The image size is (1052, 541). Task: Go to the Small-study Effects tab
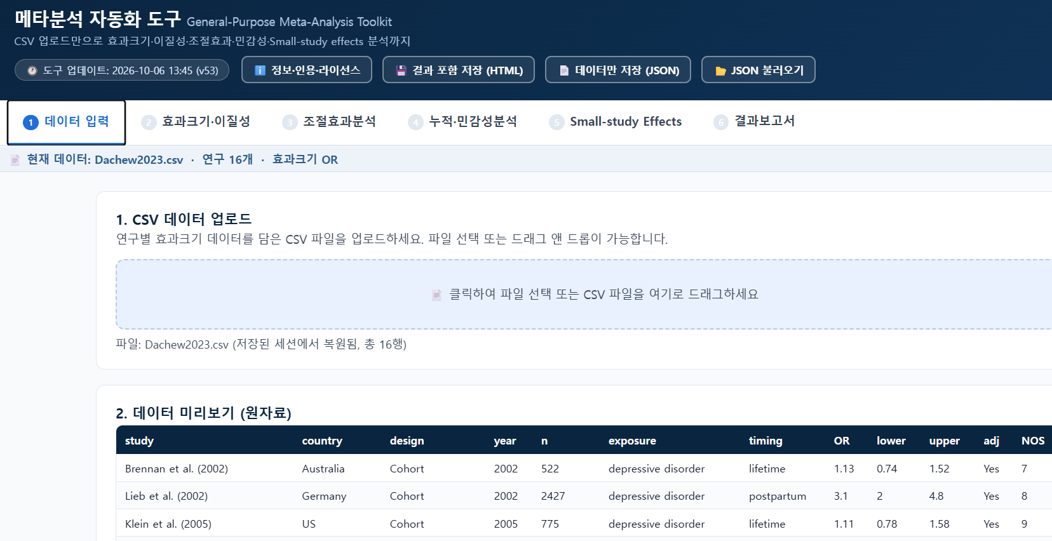[x=615, y=122]
